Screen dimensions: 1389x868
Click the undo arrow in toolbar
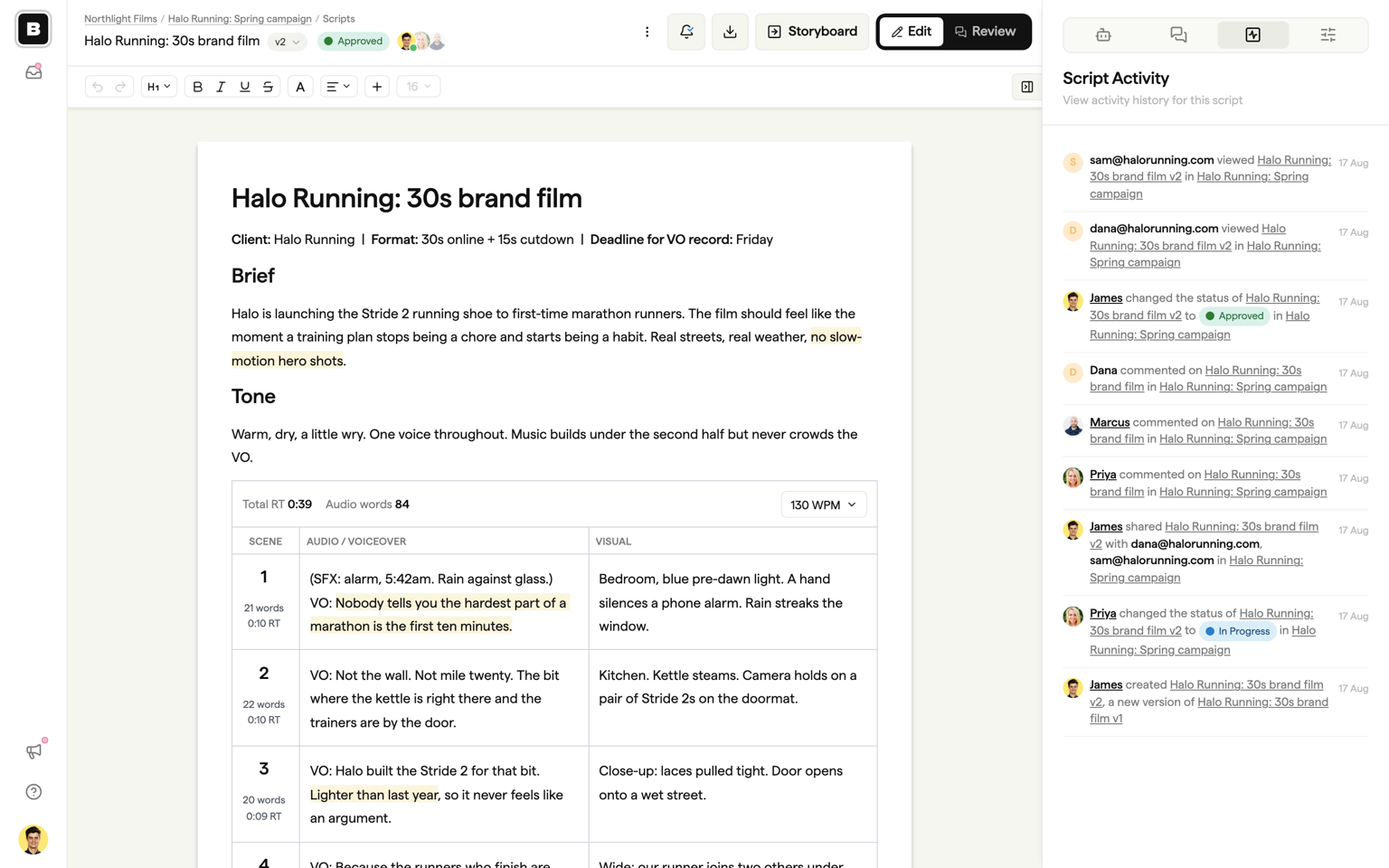click(98, 87)
